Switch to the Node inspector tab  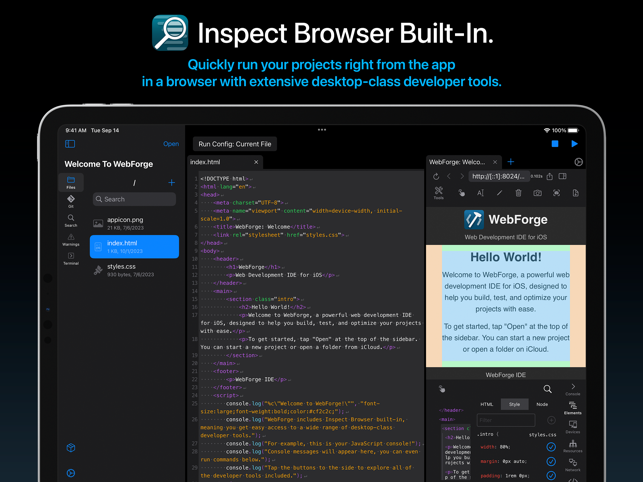point(542,404)
